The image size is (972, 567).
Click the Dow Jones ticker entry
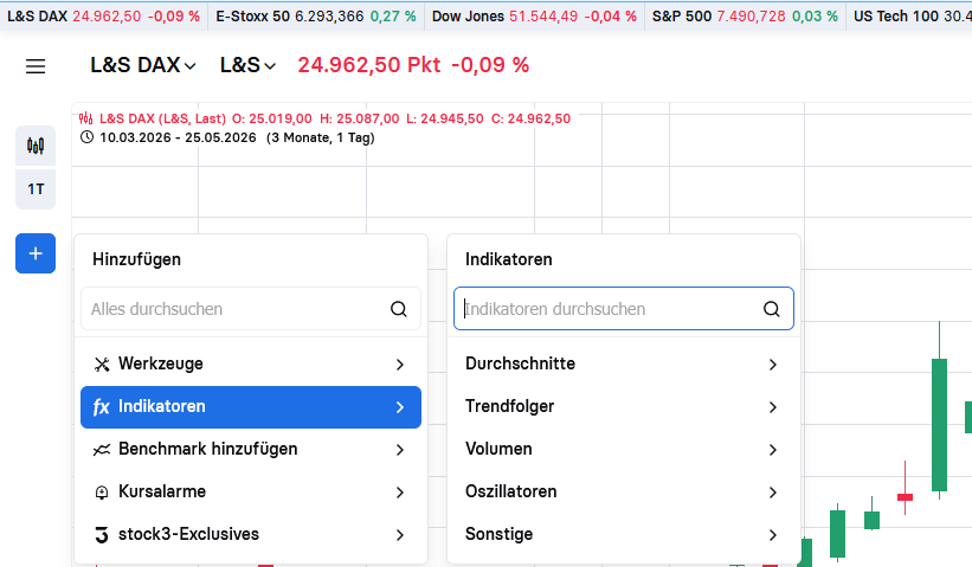[x=534, y=16]
